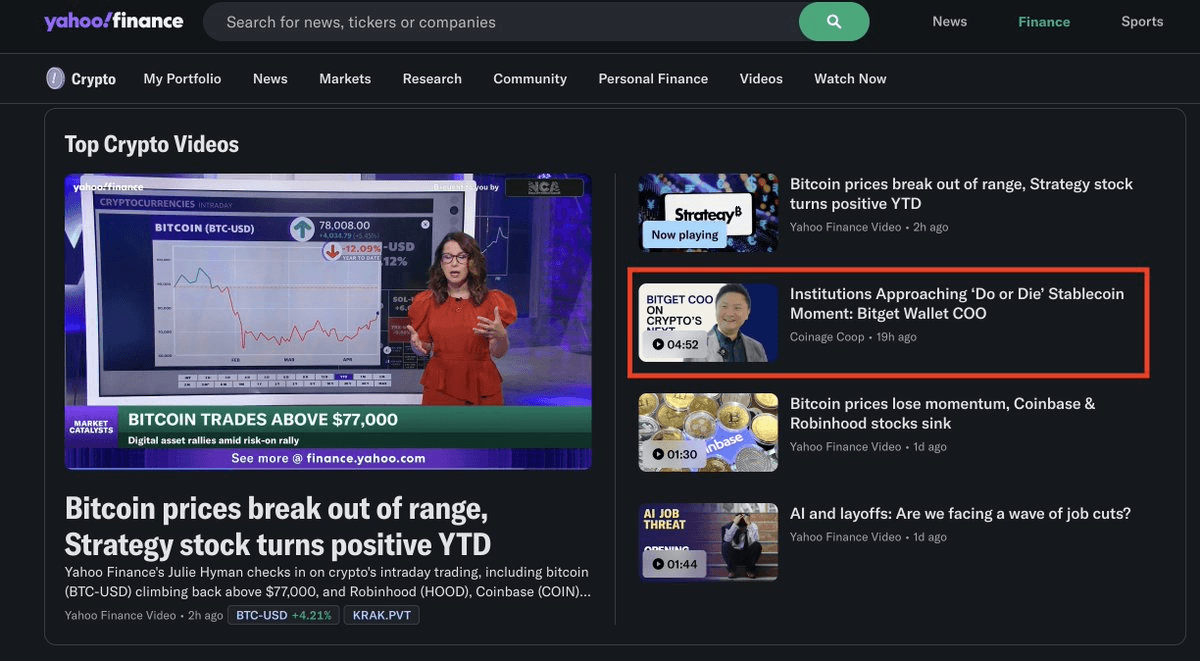Select the Watch Now tab
Image resolution: width=1200 pixels, height=661 pixels.
[850, 79]
